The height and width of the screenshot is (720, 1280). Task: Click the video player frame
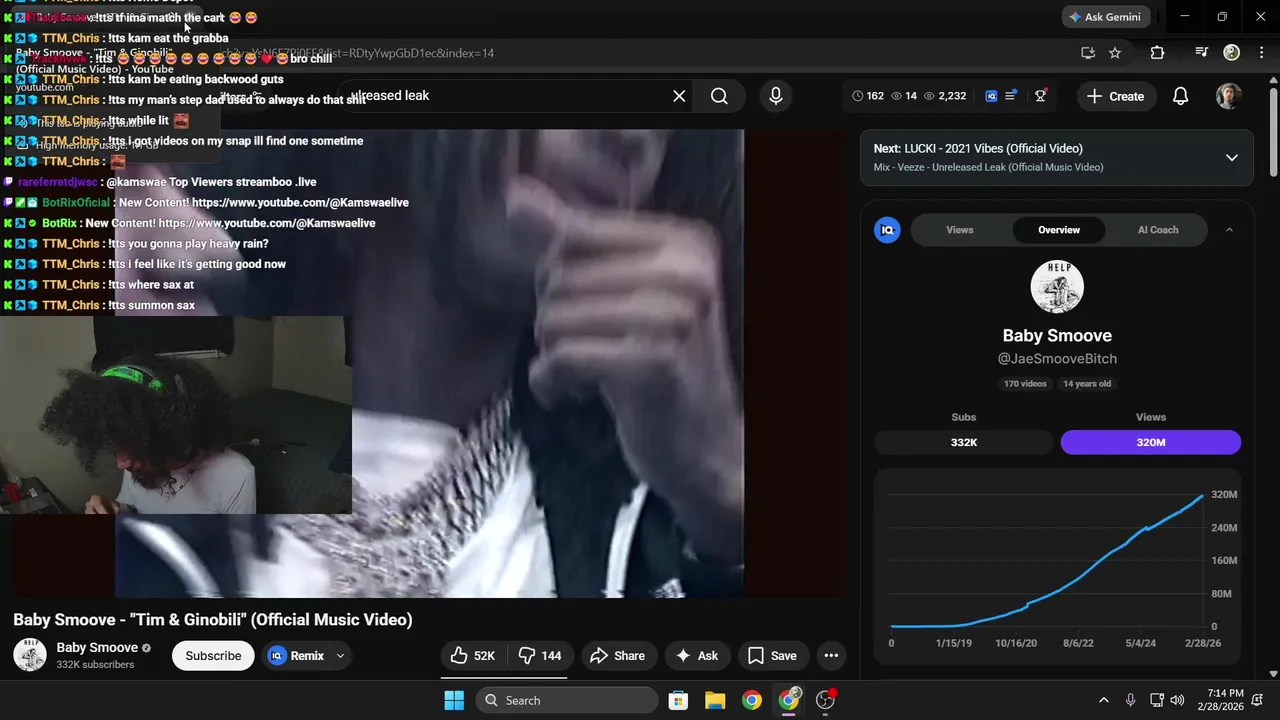point(430,364)
